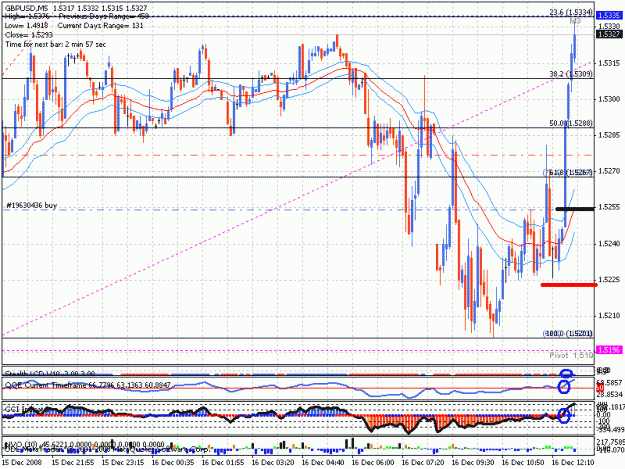Screen dimensions: 625x469
Task: Click the 'NVO (10)' indicator label
Action: tap(85, 444)
